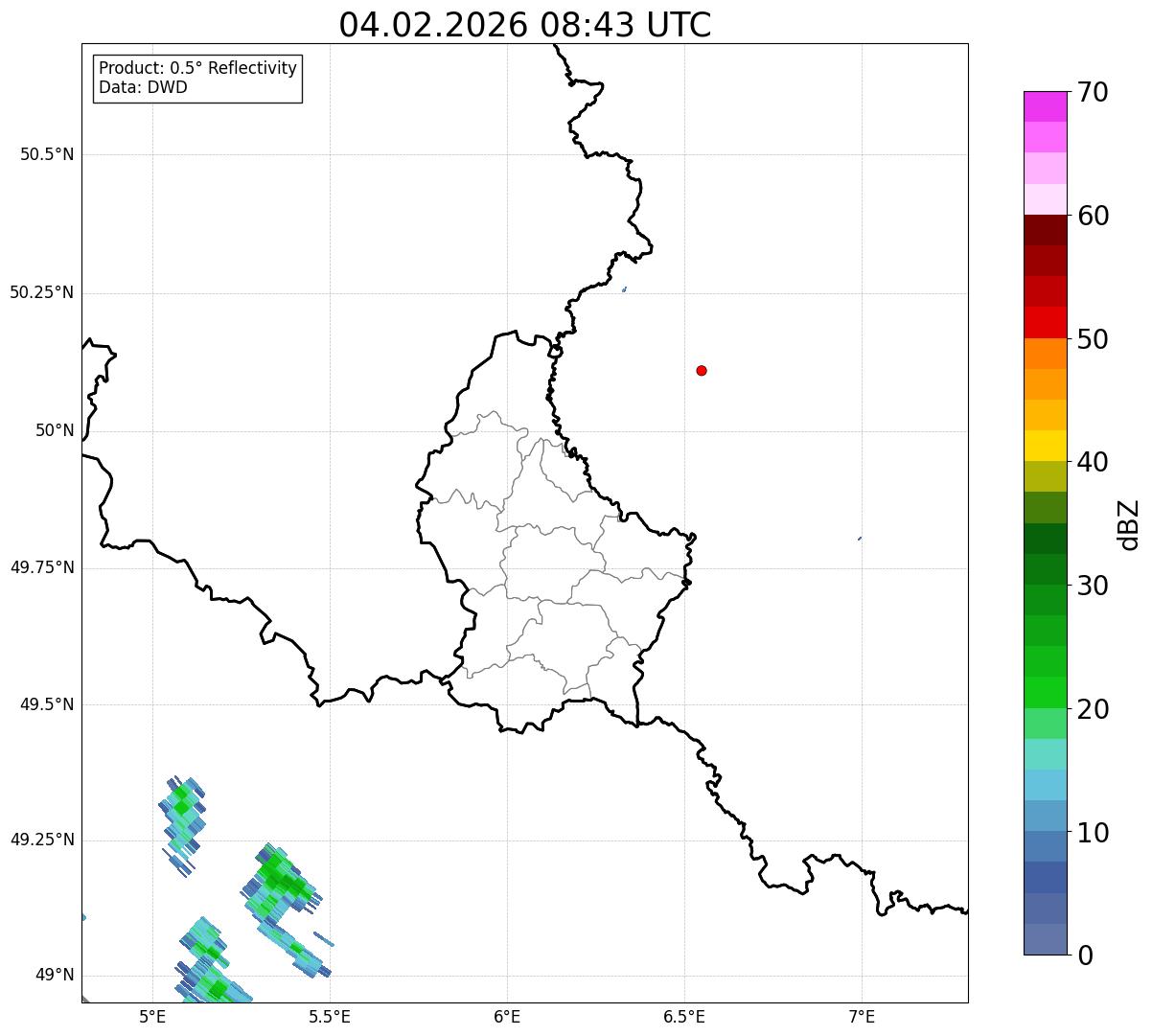Click the colorbar 20 tick label
This screenshot has height=1036, width=1152.
(x=1093, y=709)
